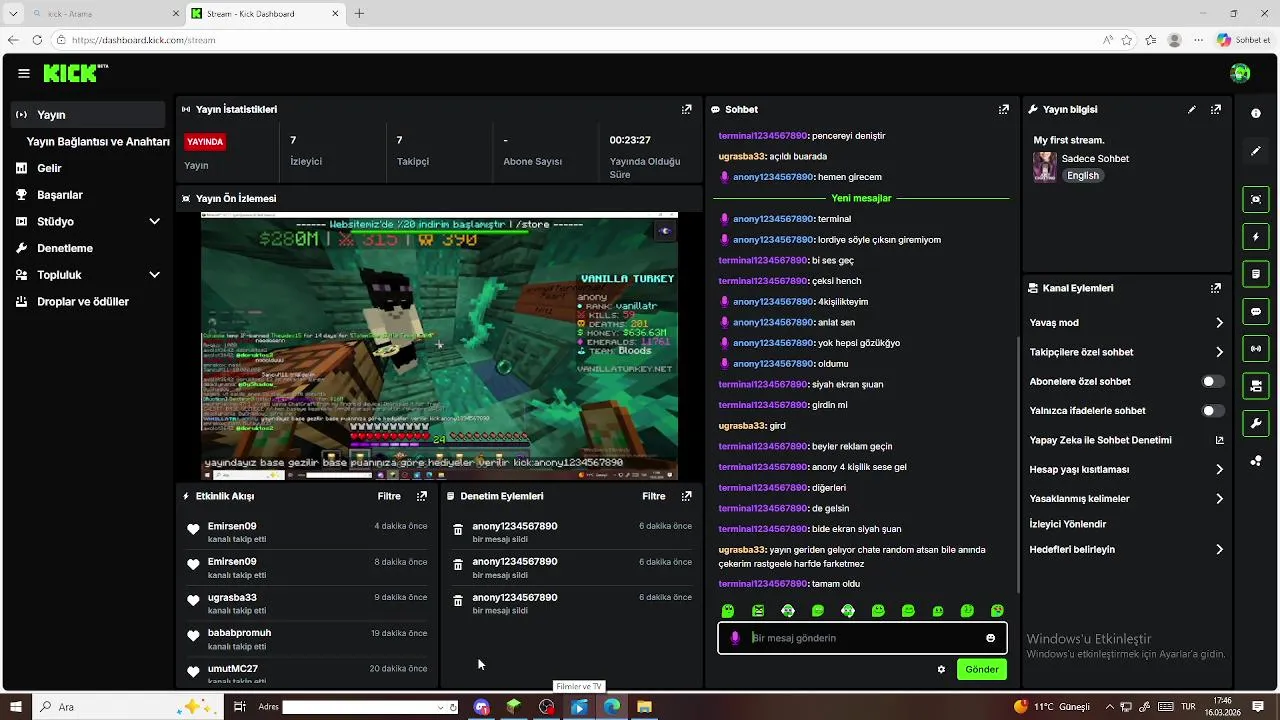Open Task View on taskbar
This screenshot has width=1280, height=720.
(x=240, y=707)
